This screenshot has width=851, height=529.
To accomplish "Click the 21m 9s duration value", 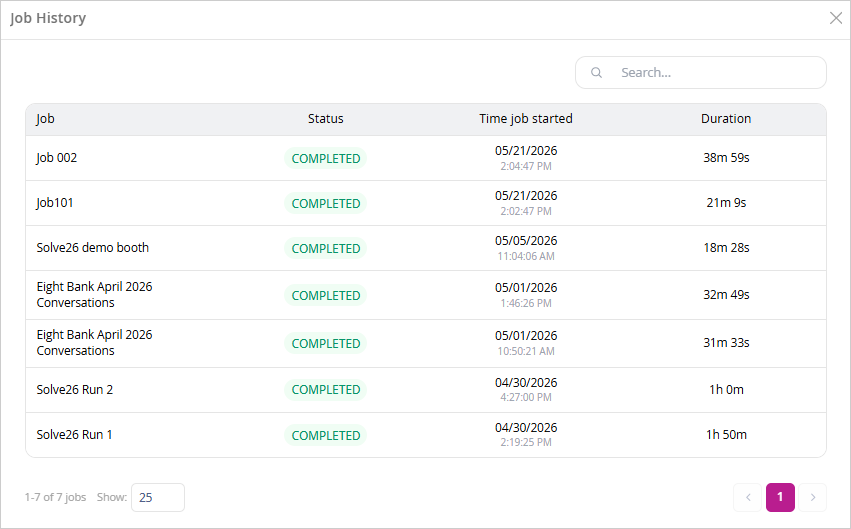I will pyautogui.click(x=726, y=203).
